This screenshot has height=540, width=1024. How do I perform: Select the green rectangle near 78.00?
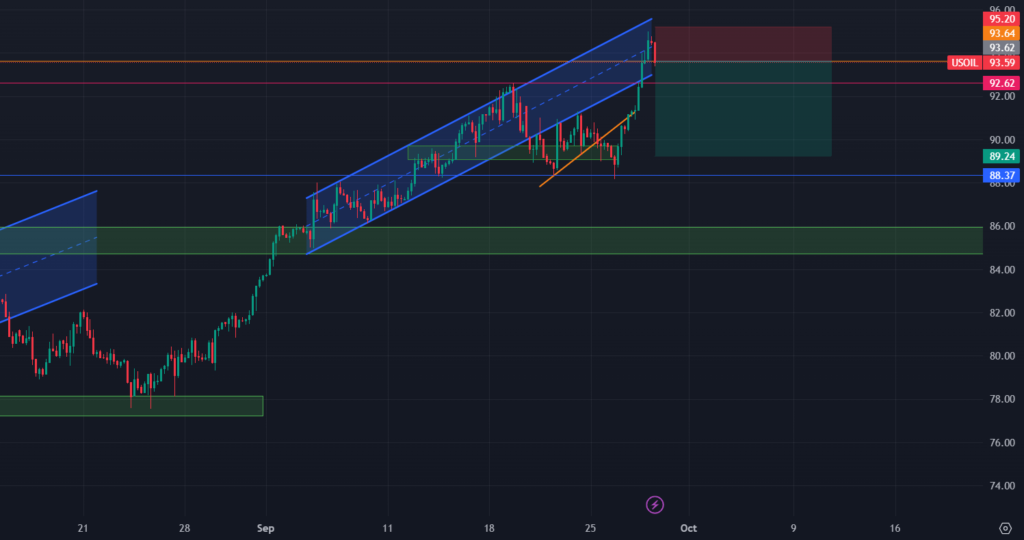(x=131, y=406)
